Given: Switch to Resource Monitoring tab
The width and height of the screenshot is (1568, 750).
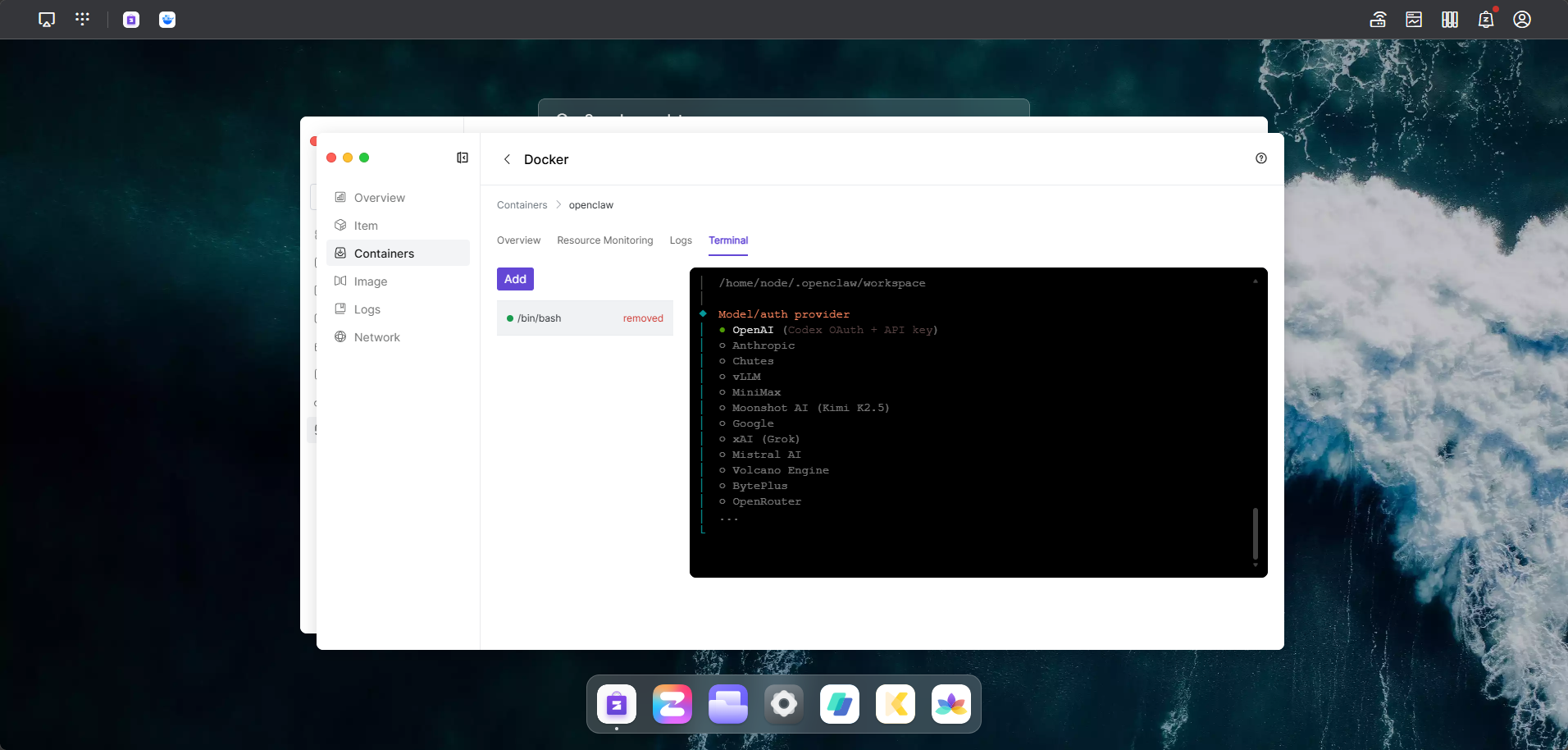Looking at the screenshot, I should (x=605, y=240).
